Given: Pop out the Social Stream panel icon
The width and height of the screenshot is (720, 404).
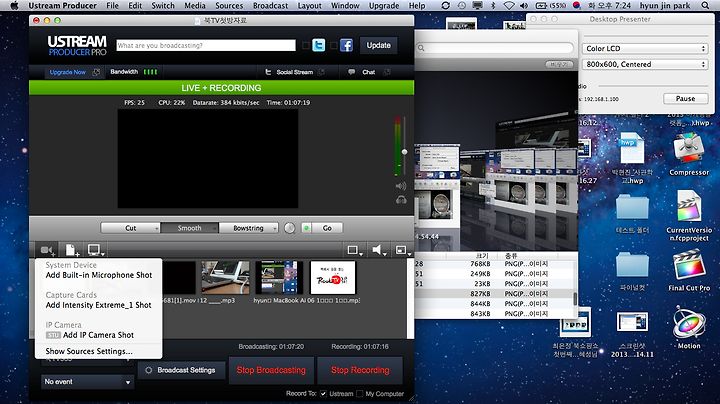Looking at the screenshot, I should coord(321,72).
